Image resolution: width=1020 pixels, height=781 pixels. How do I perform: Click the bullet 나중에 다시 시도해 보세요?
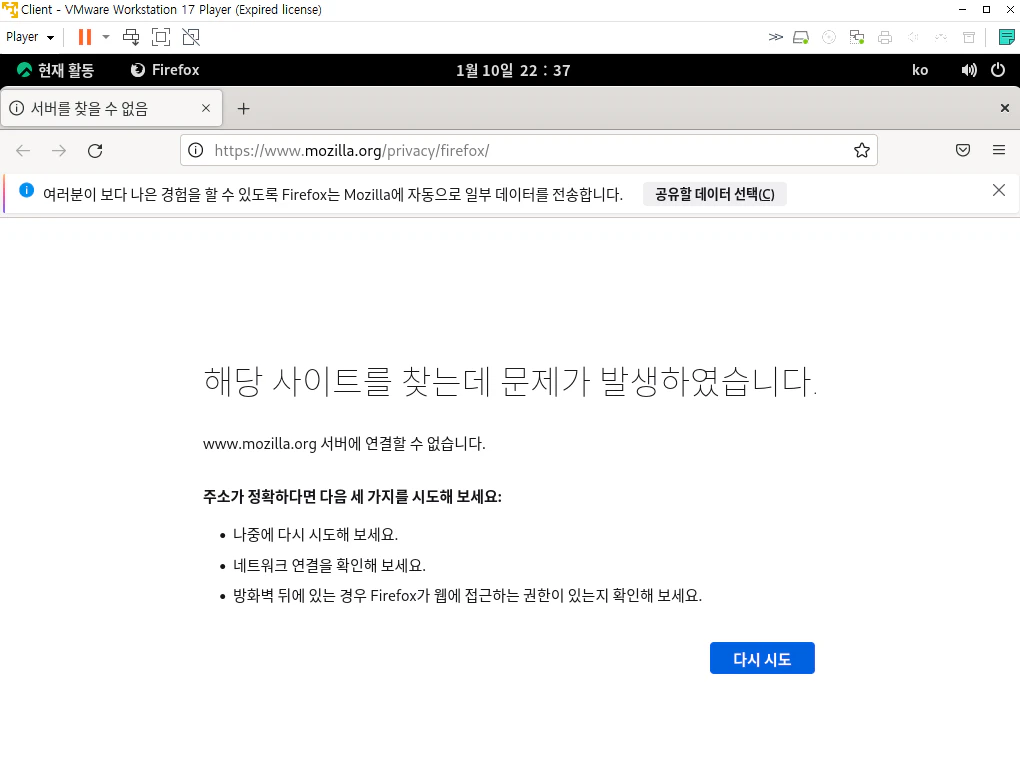point(315,535)
